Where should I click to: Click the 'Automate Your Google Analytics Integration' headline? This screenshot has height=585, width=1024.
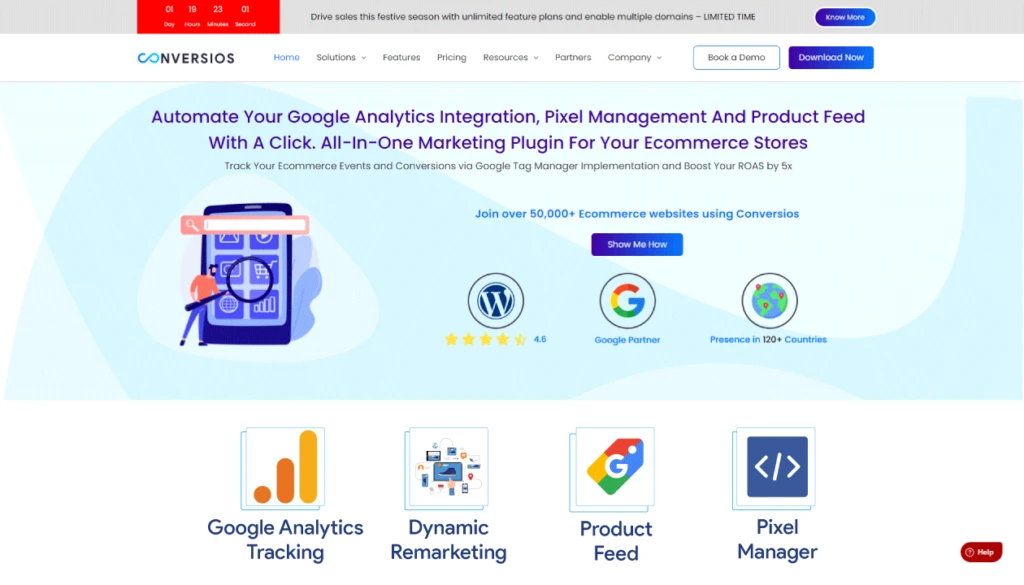pyautogui.click(x=508, y=129)
